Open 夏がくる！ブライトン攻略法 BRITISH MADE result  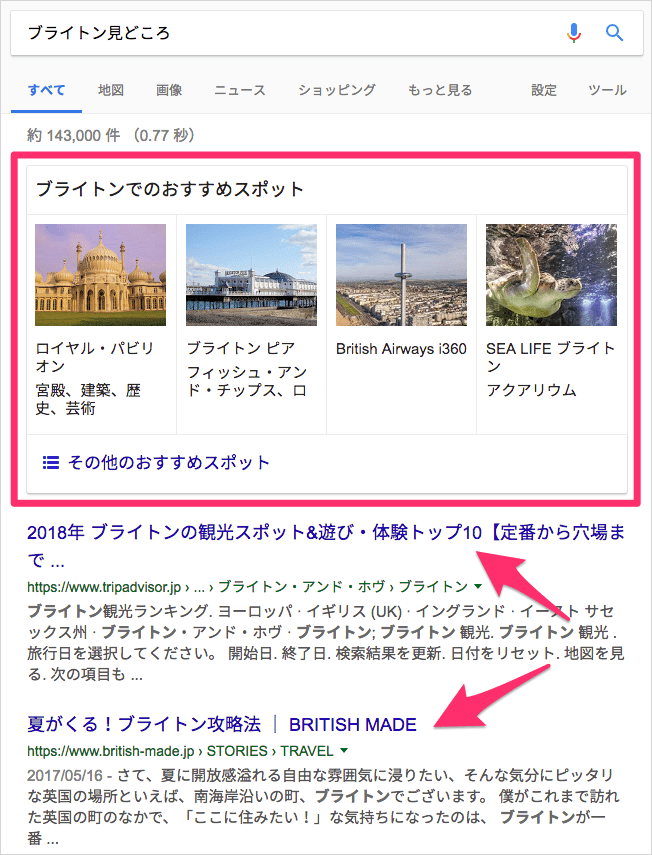(x=222, y=725)
